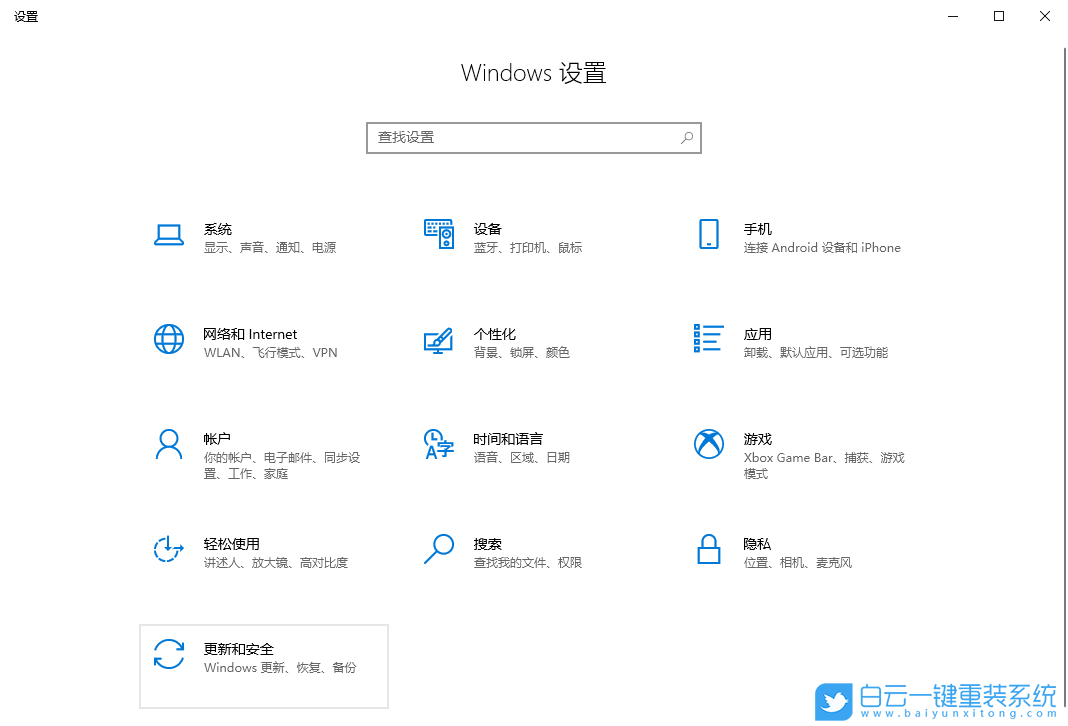The image size is (1068, 726).
Task: Open the 设置 window system menu icon
Action: tap(26, 16)
